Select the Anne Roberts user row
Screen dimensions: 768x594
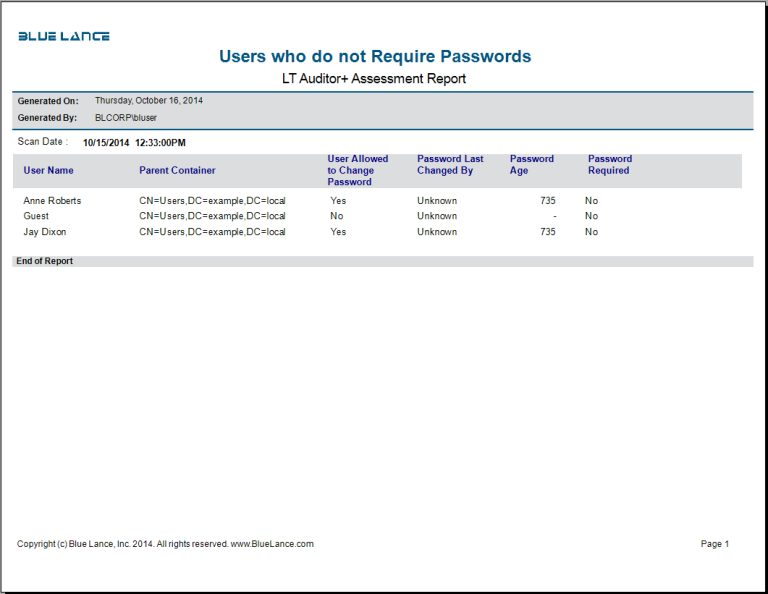[52, 201]
